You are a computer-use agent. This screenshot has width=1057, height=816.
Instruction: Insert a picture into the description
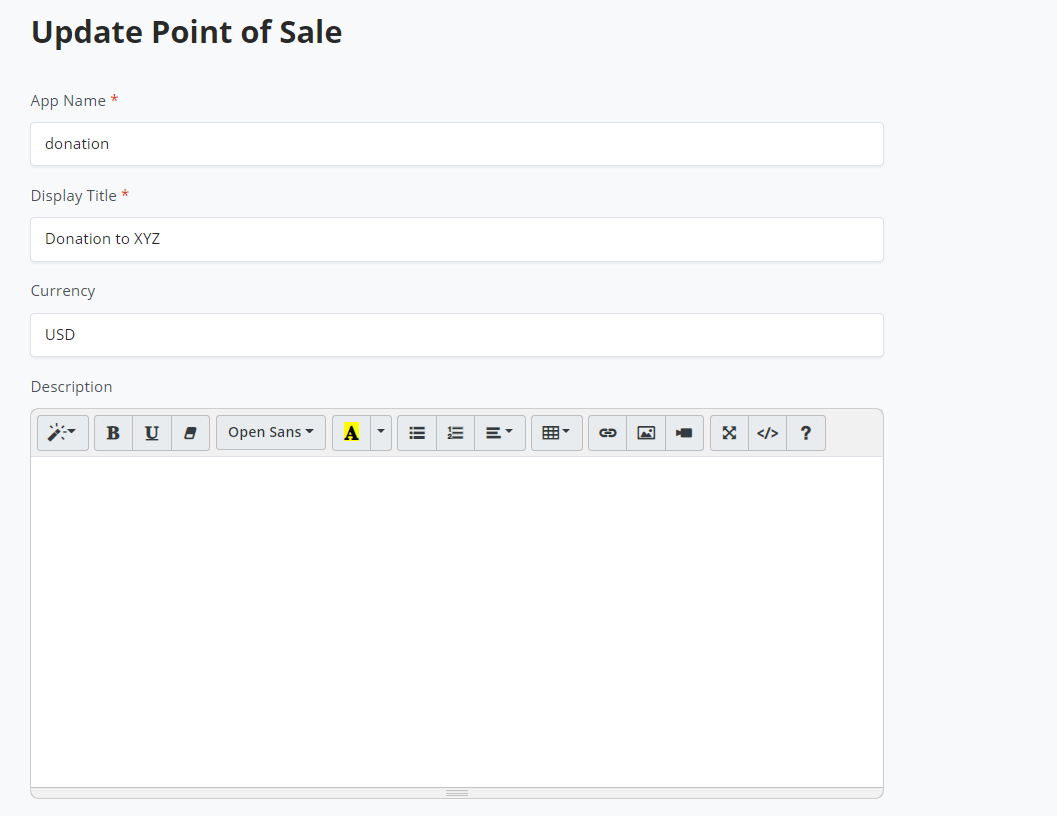tap(646, 433)
